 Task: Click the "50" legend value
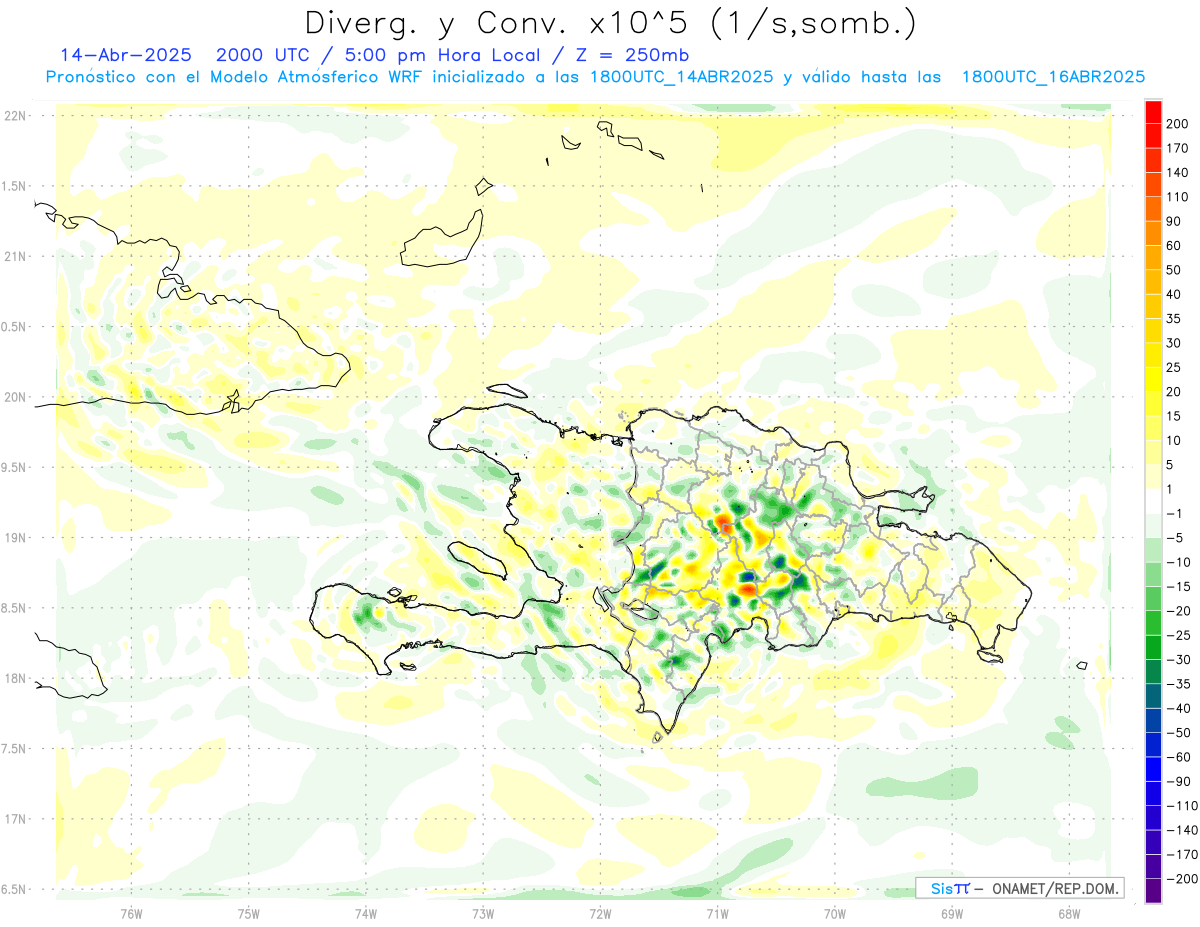point(1174,270)
